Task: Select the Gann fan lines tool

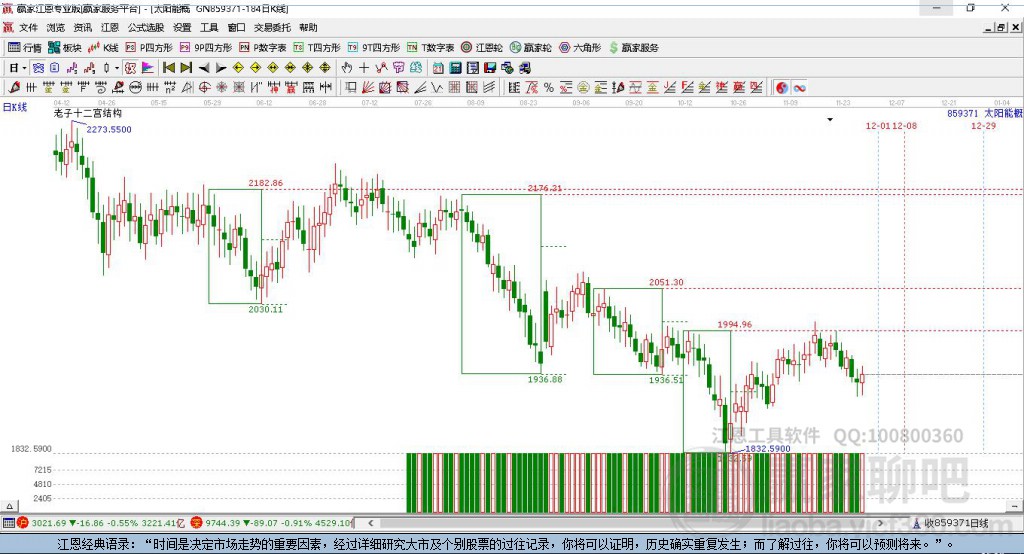Action: 368,87
